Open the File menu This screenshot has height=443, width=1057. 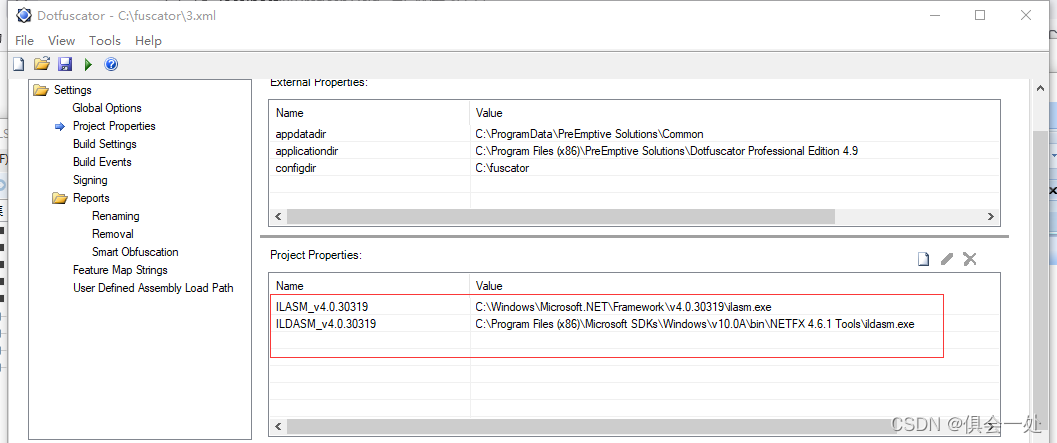click(x=24, y=40)
